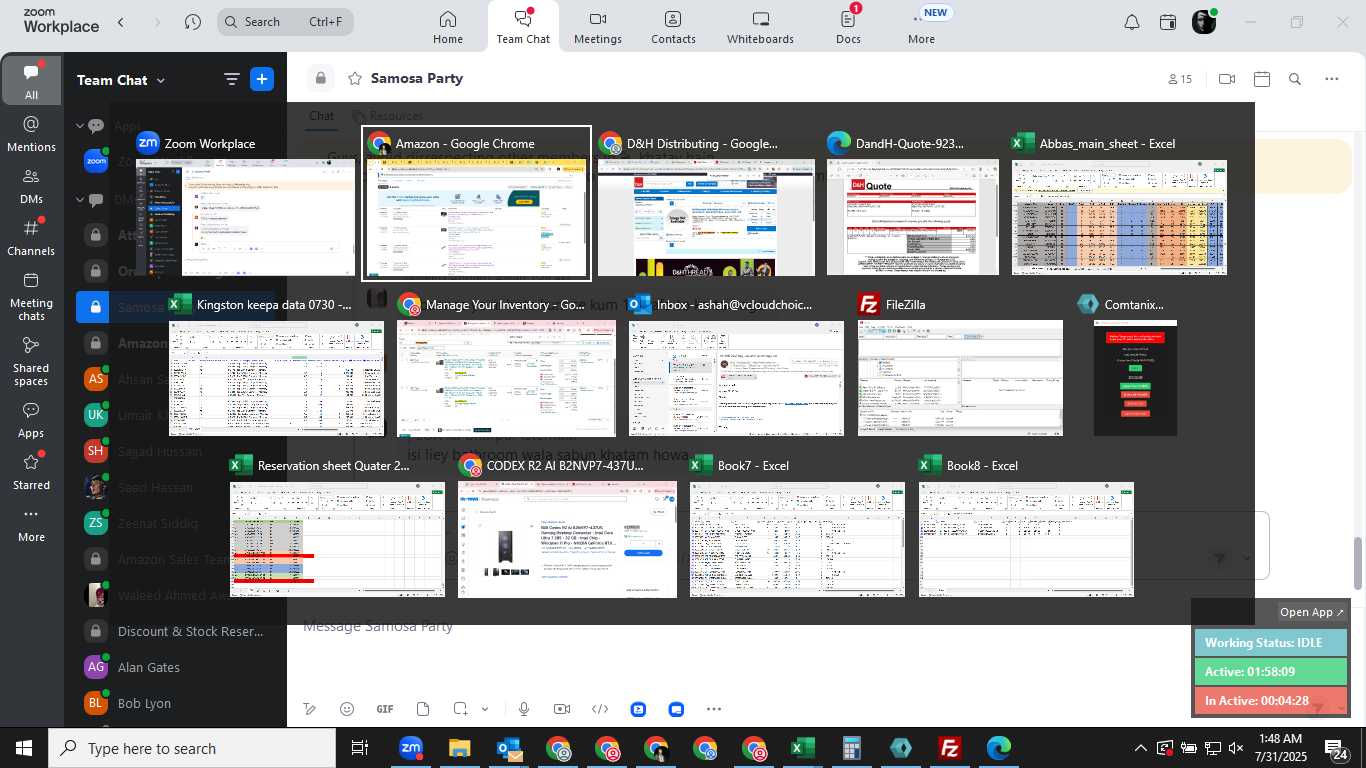Open the Channels section in sidebar
1366x768 pixels.
[x=31, y=238]
